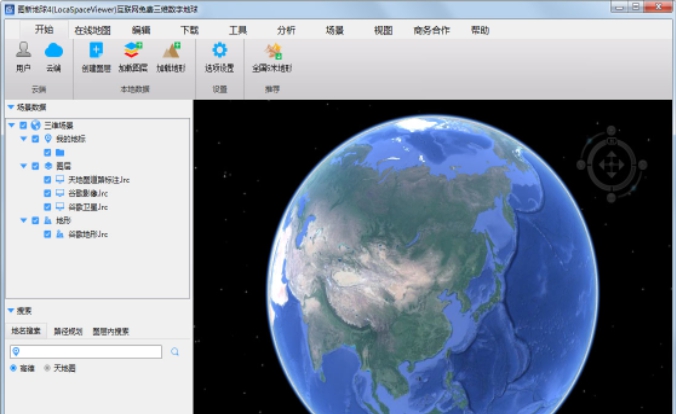Collapse the 我的地标 tree node arrow
Screen dimensions: 676x414
tap(24, 138)
